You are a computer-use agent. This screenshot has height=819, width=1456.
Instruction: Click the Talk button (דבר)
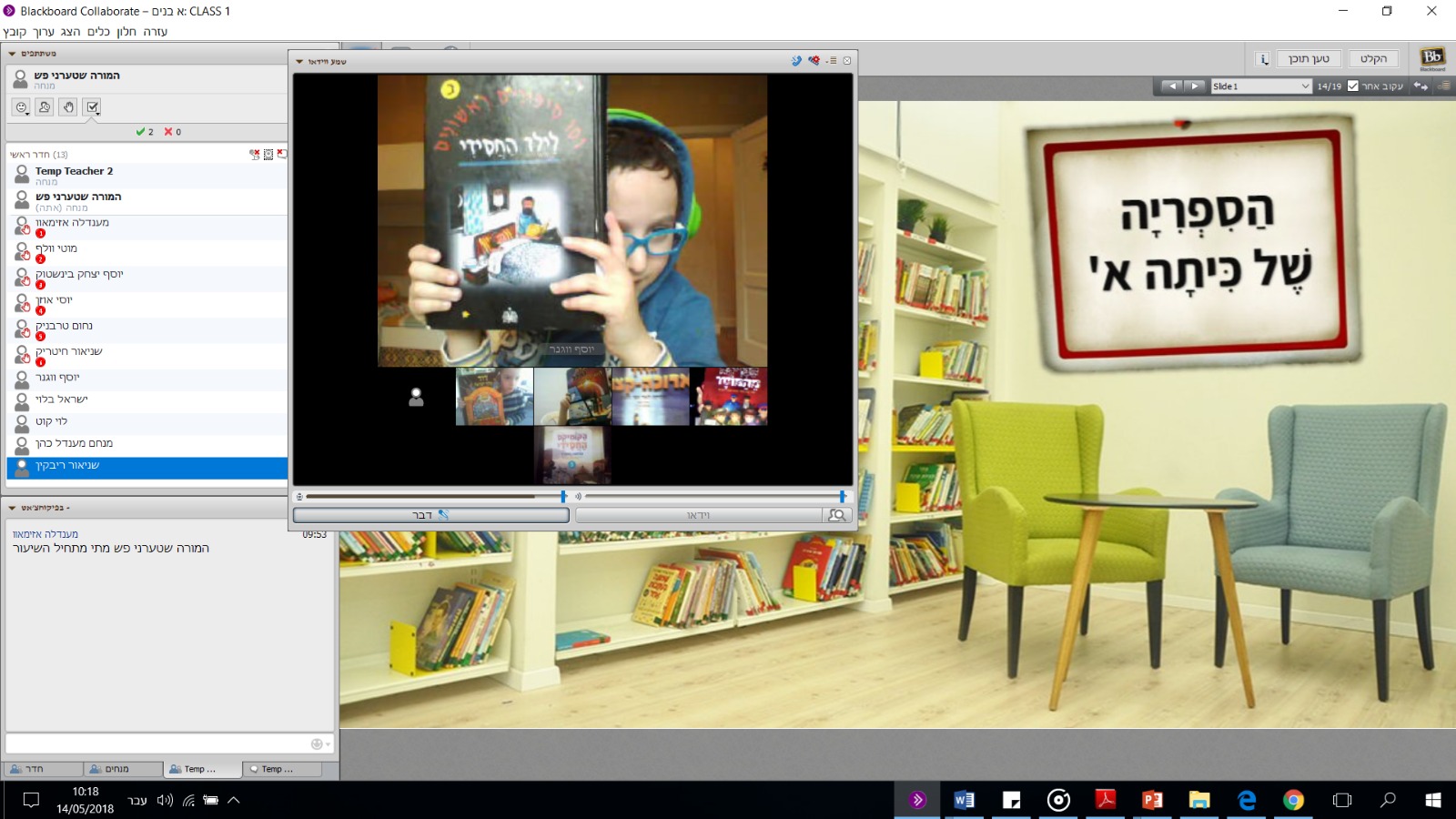coord(431,515)
